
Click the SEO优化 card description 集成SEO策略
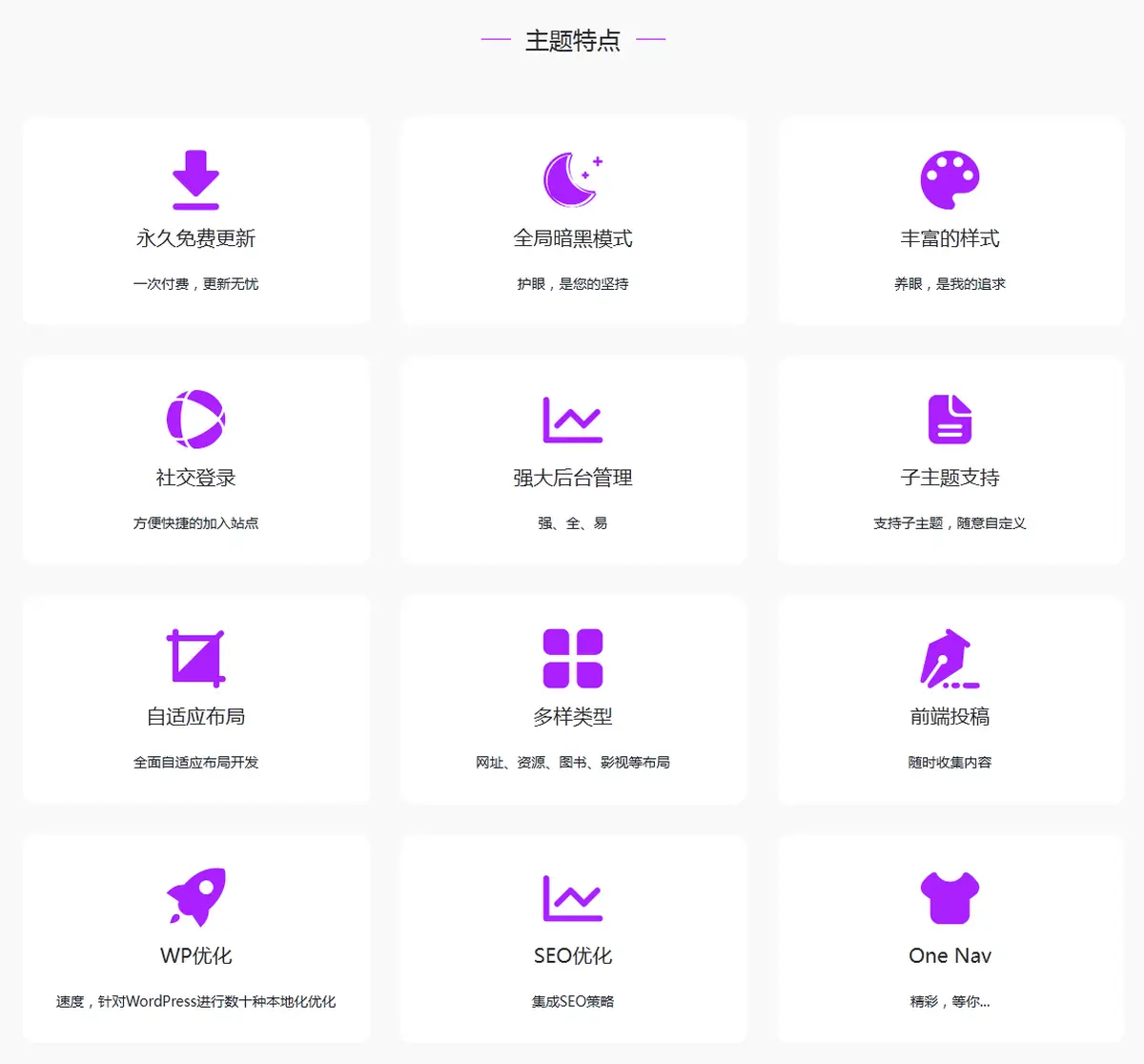pos(571,1001)
